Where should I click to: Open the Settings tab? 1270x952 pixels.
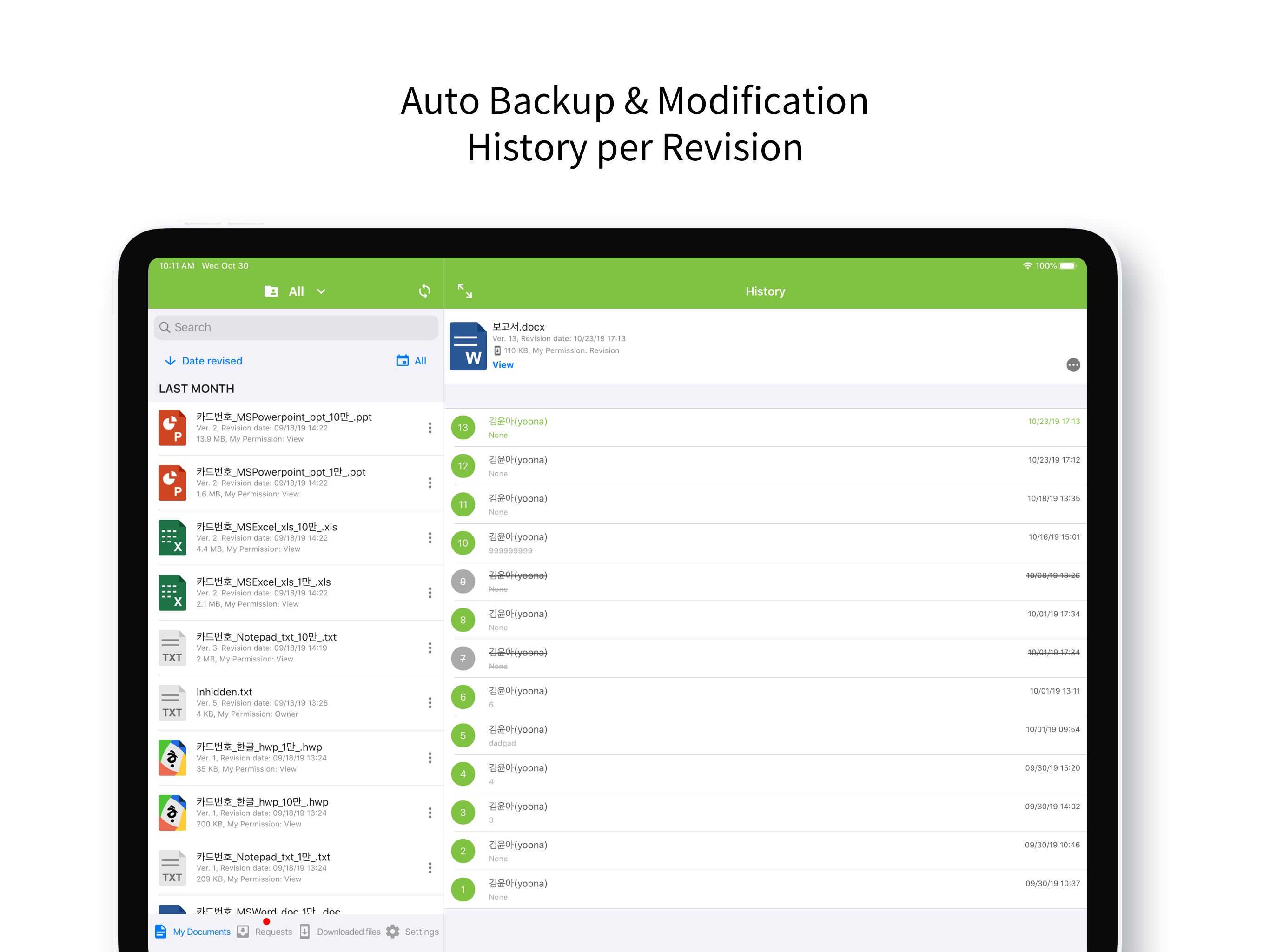click(x=412, y=932)
